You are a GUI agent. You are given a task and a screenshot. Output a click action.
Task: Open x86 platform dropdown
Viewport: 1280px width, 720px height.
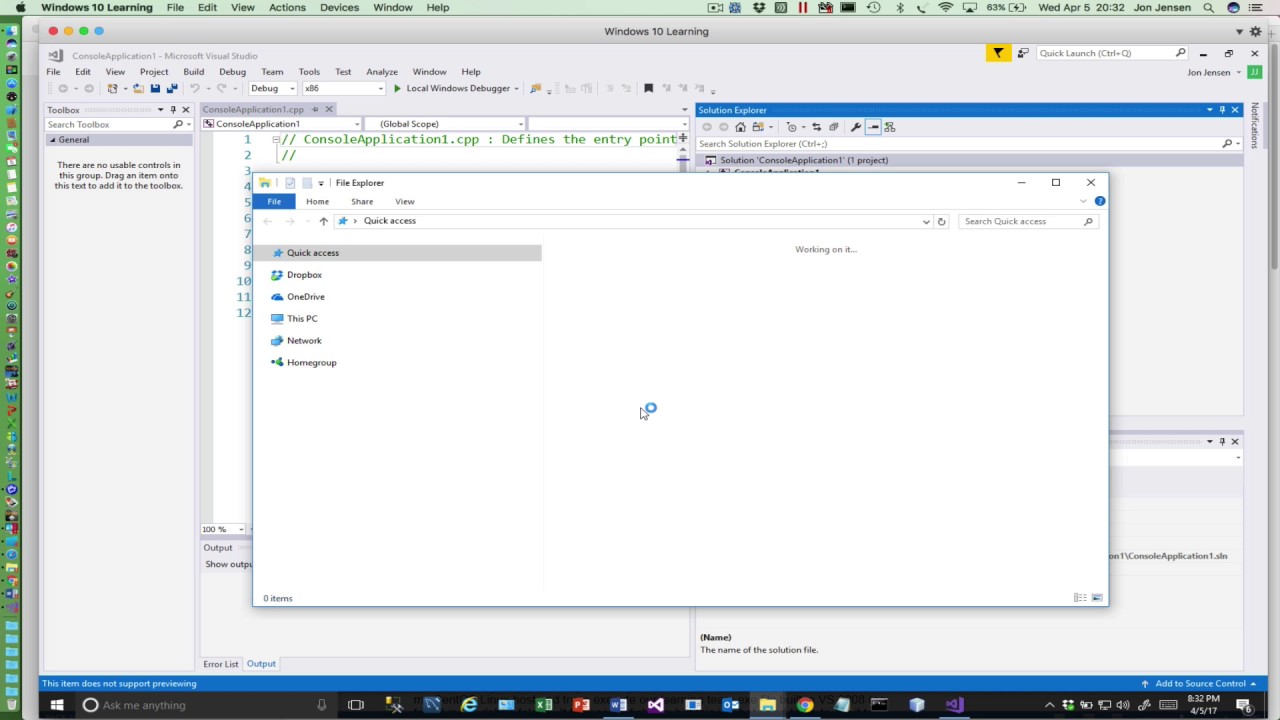click(344, 88)
